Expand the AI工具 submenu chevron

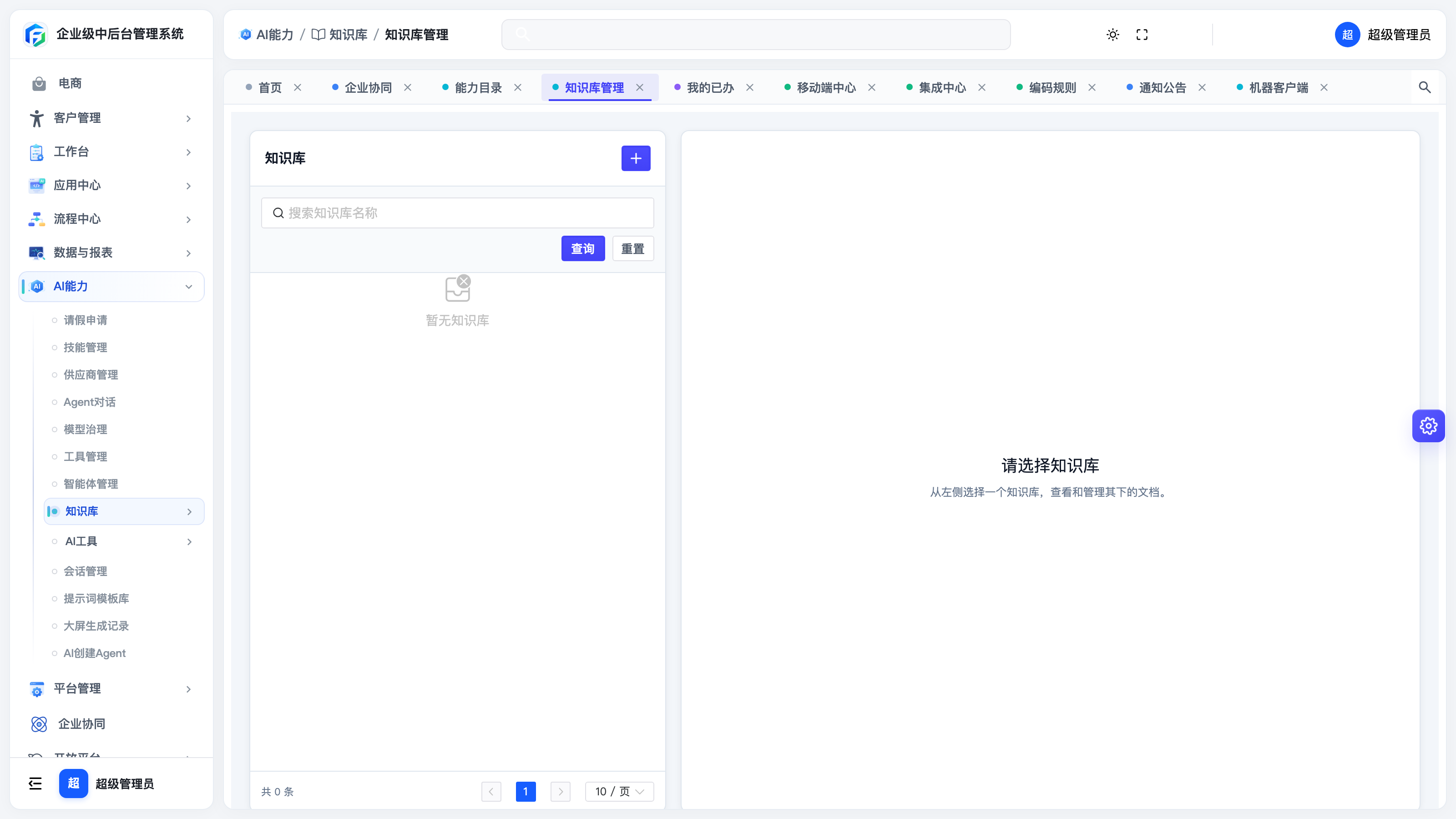[189, 542]
